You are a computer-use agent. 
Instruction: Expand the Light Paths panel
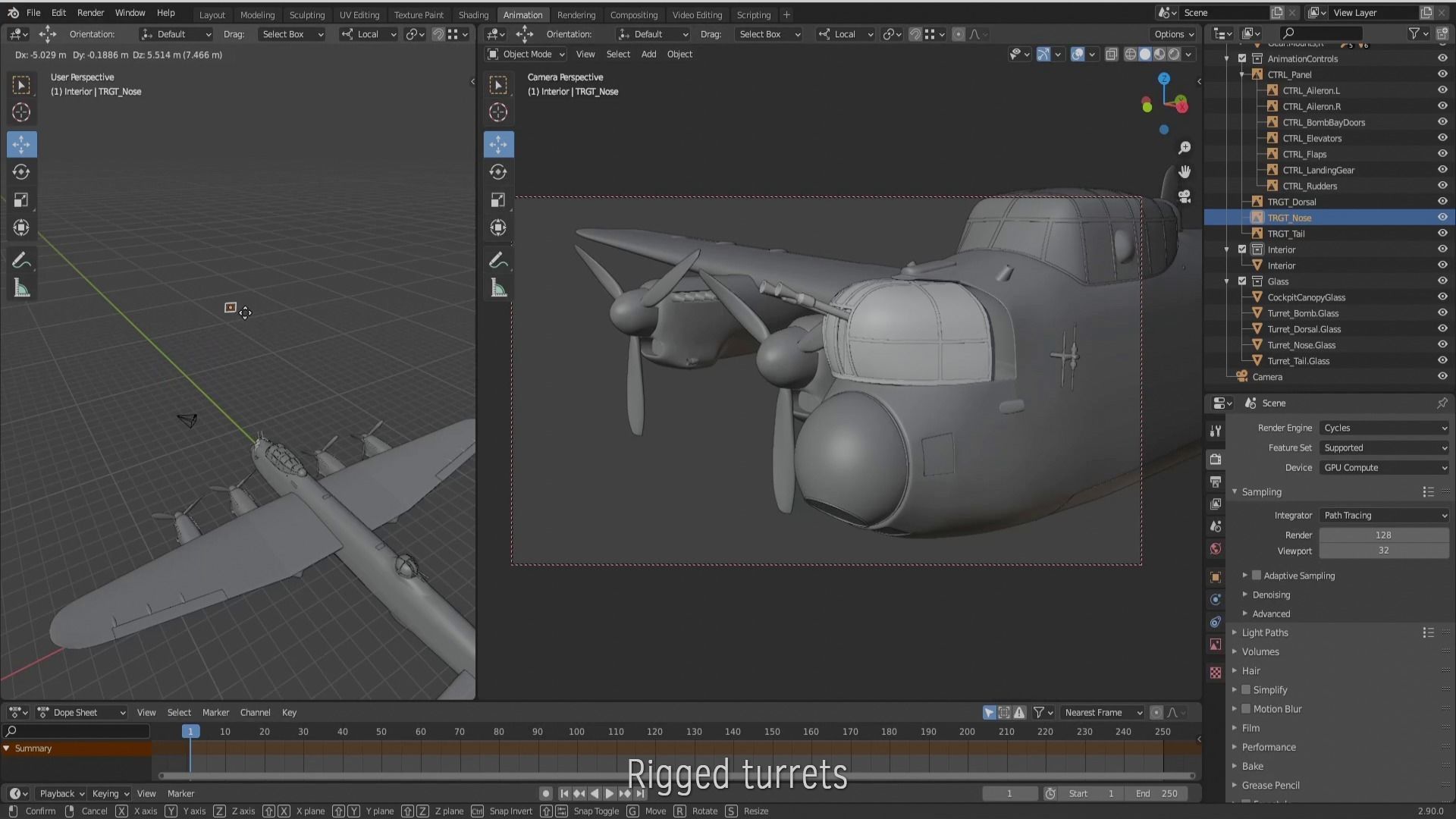(x=1265, y=632)
